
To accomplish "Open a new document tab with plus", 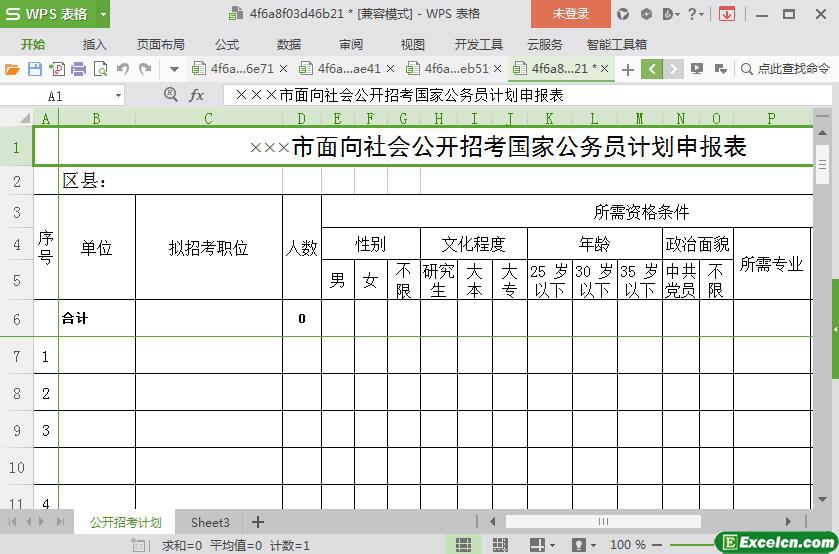I will pyautogui.click(x=628, y=69).
